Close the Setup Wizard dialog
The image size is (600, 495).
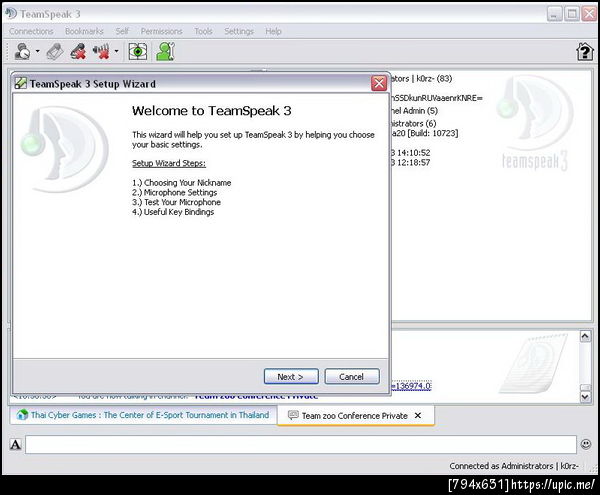[379, 83]
